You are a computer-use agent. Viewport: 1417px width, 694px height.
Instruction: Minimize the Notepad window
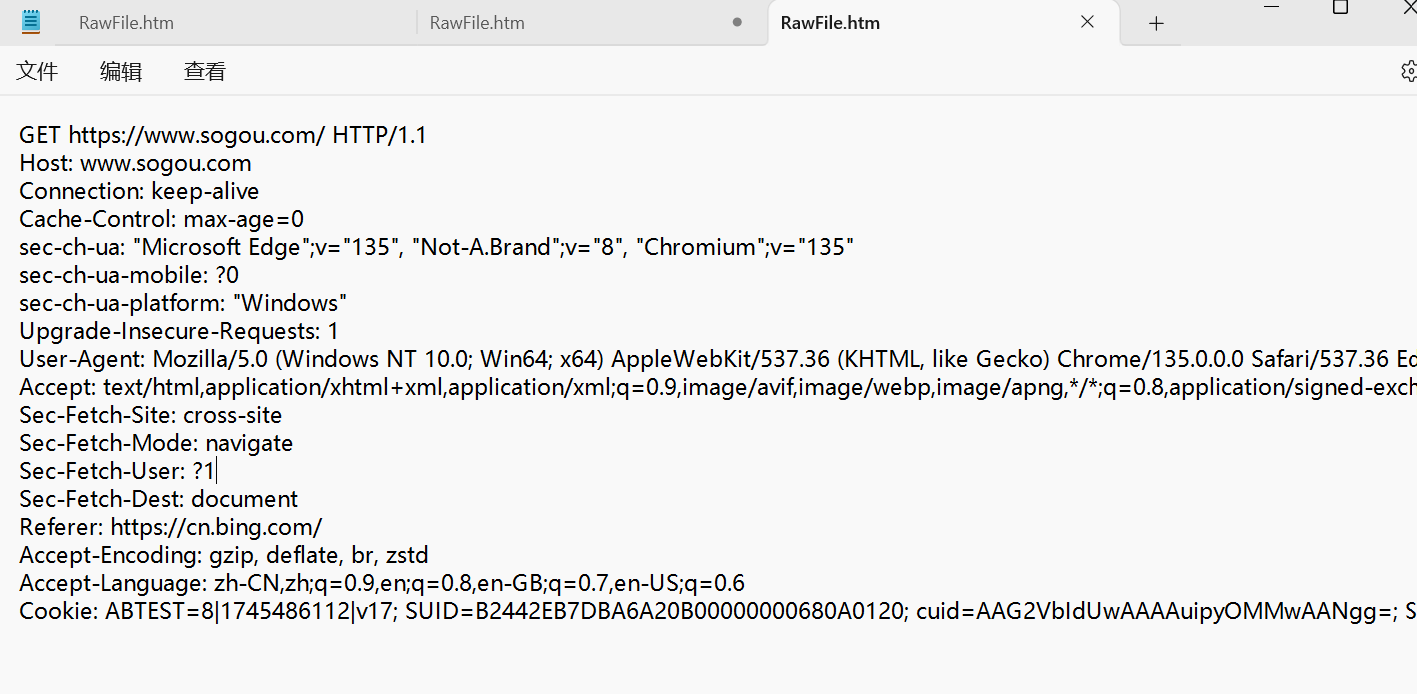(x=1272, y=6)
